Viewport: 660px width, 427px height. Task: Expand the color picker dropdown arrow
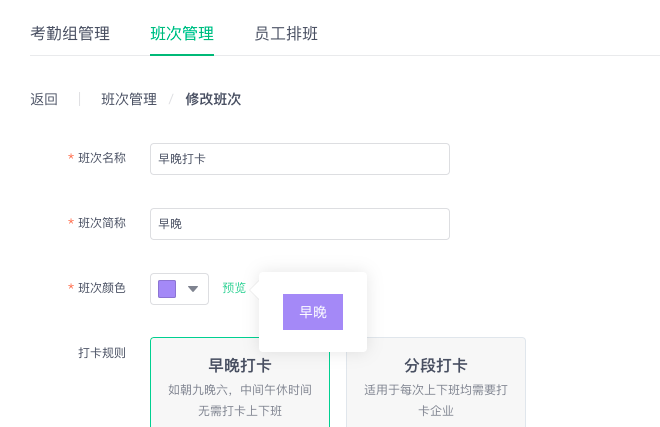(193, 289)
